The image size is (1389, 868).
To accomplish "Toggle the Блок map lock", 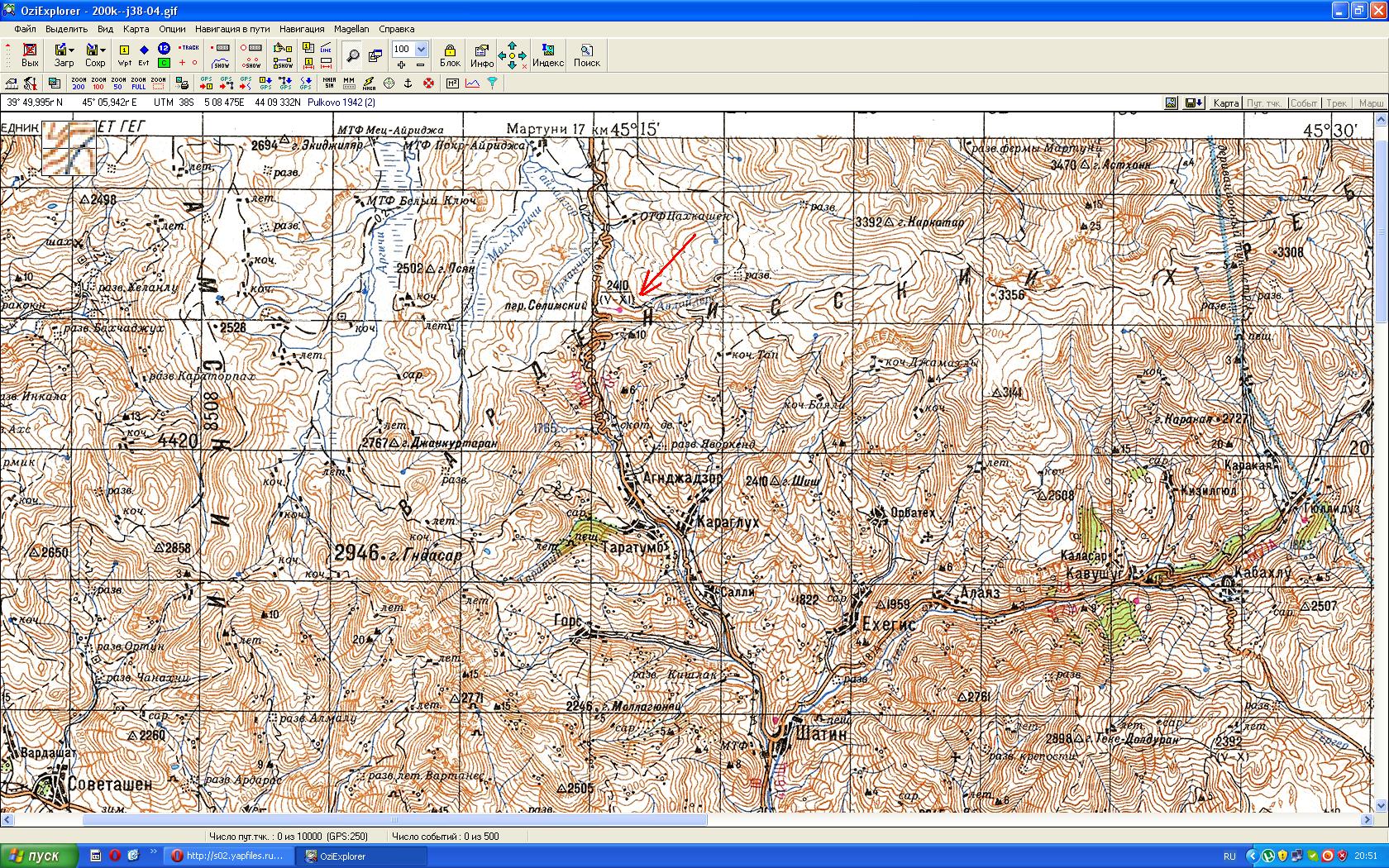I will coord(450,55).
